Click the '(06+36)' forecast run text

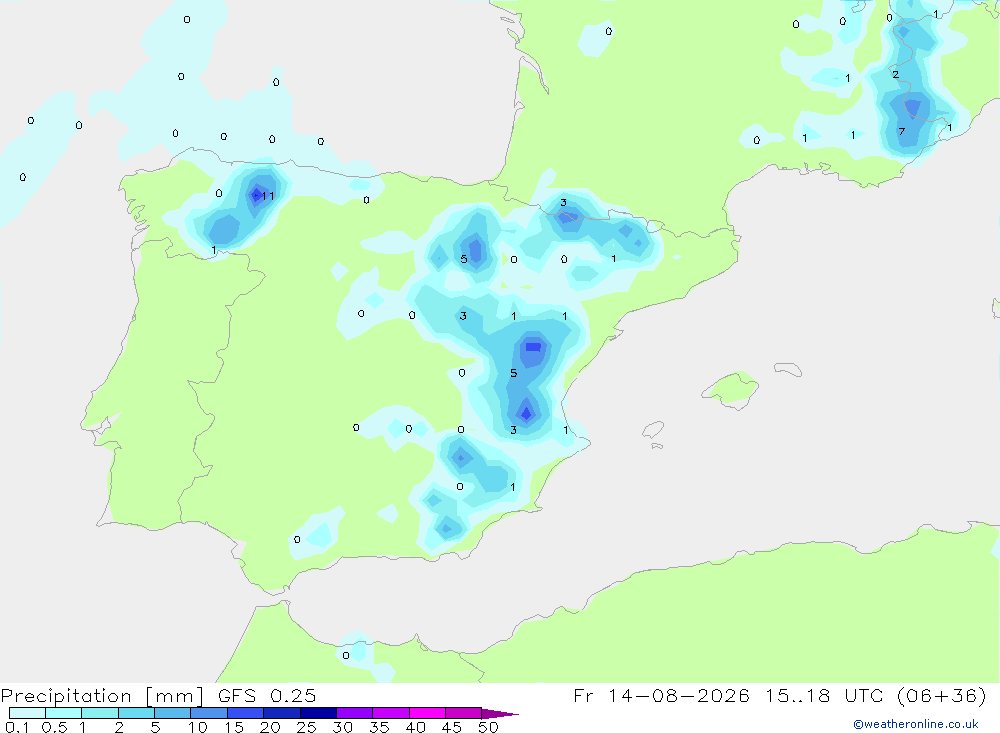tap(941, 695)
